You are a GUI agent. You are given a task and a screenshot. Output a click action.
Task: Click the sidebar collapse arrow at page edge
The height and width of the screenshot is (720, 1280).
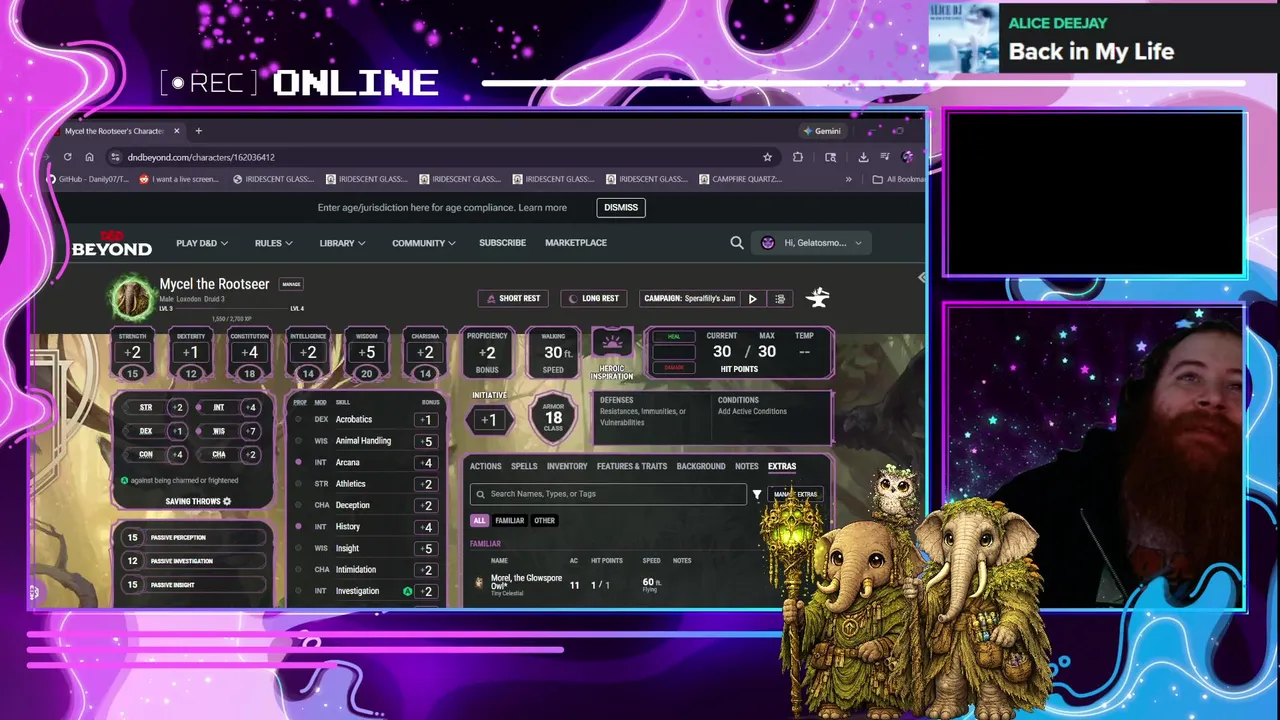click(921, 278)
